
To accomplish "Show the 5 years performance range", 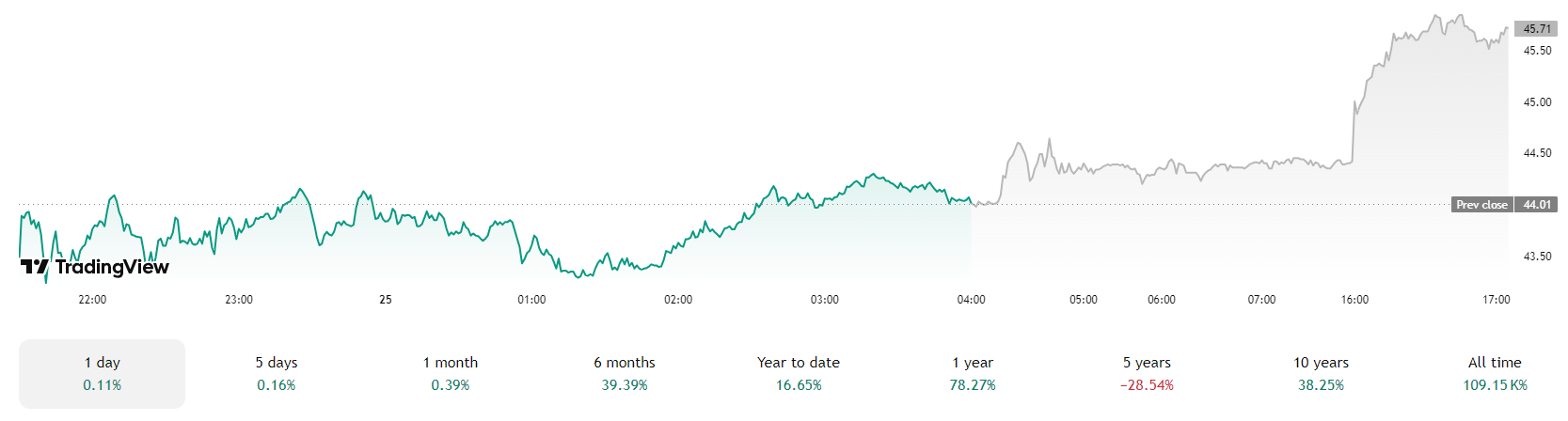I will coord(1147,373).
